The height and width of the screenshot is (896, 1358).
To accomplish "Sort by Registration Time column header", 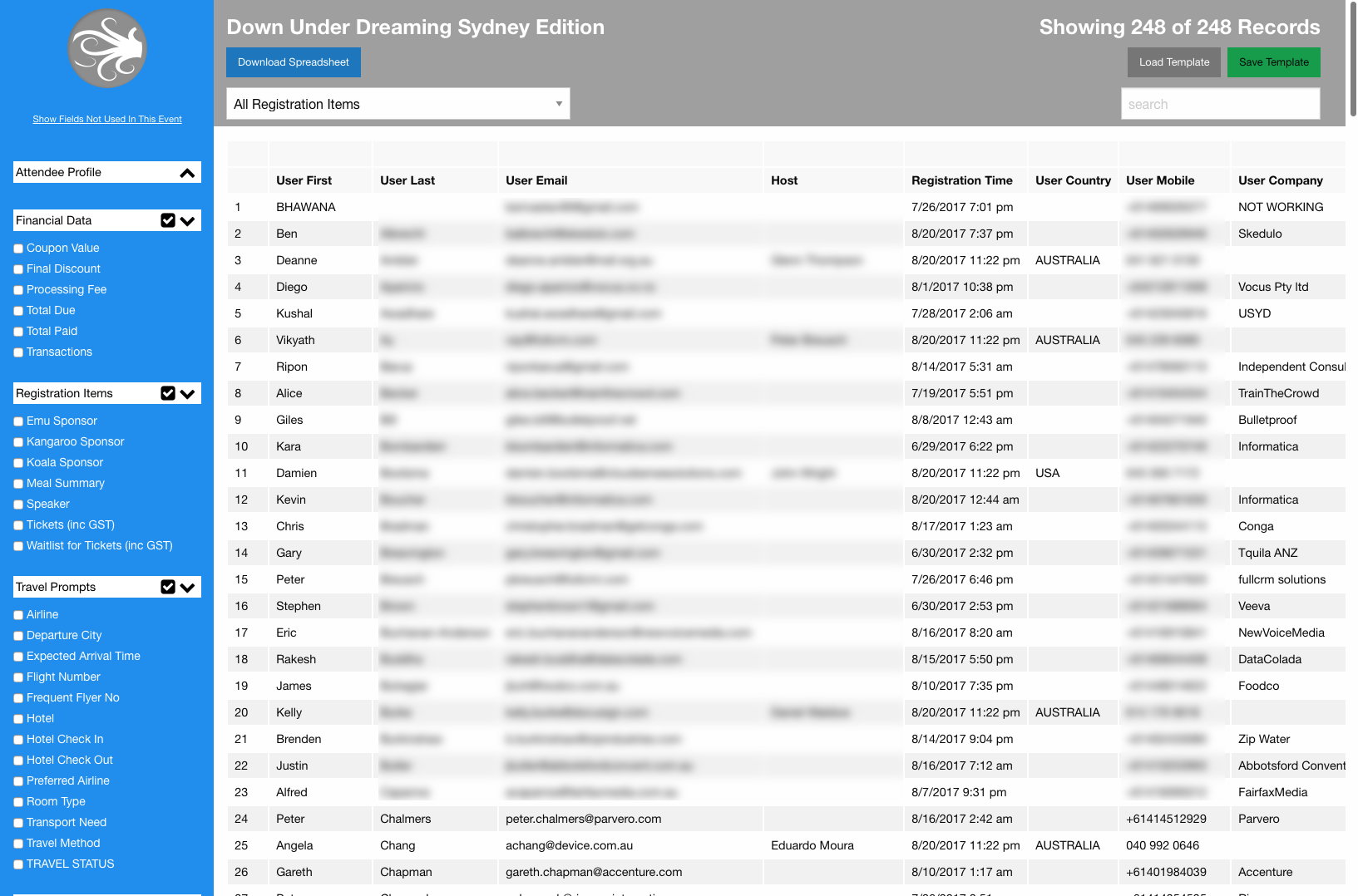I will pyautogui.click(x=961, y=180).
